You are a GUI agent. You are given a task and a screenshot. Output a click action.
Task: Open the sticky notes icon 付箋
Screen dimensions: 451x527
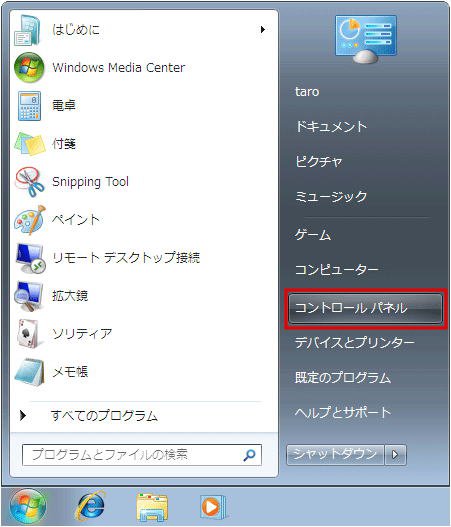pyautogui.click(x=30, y=144)
